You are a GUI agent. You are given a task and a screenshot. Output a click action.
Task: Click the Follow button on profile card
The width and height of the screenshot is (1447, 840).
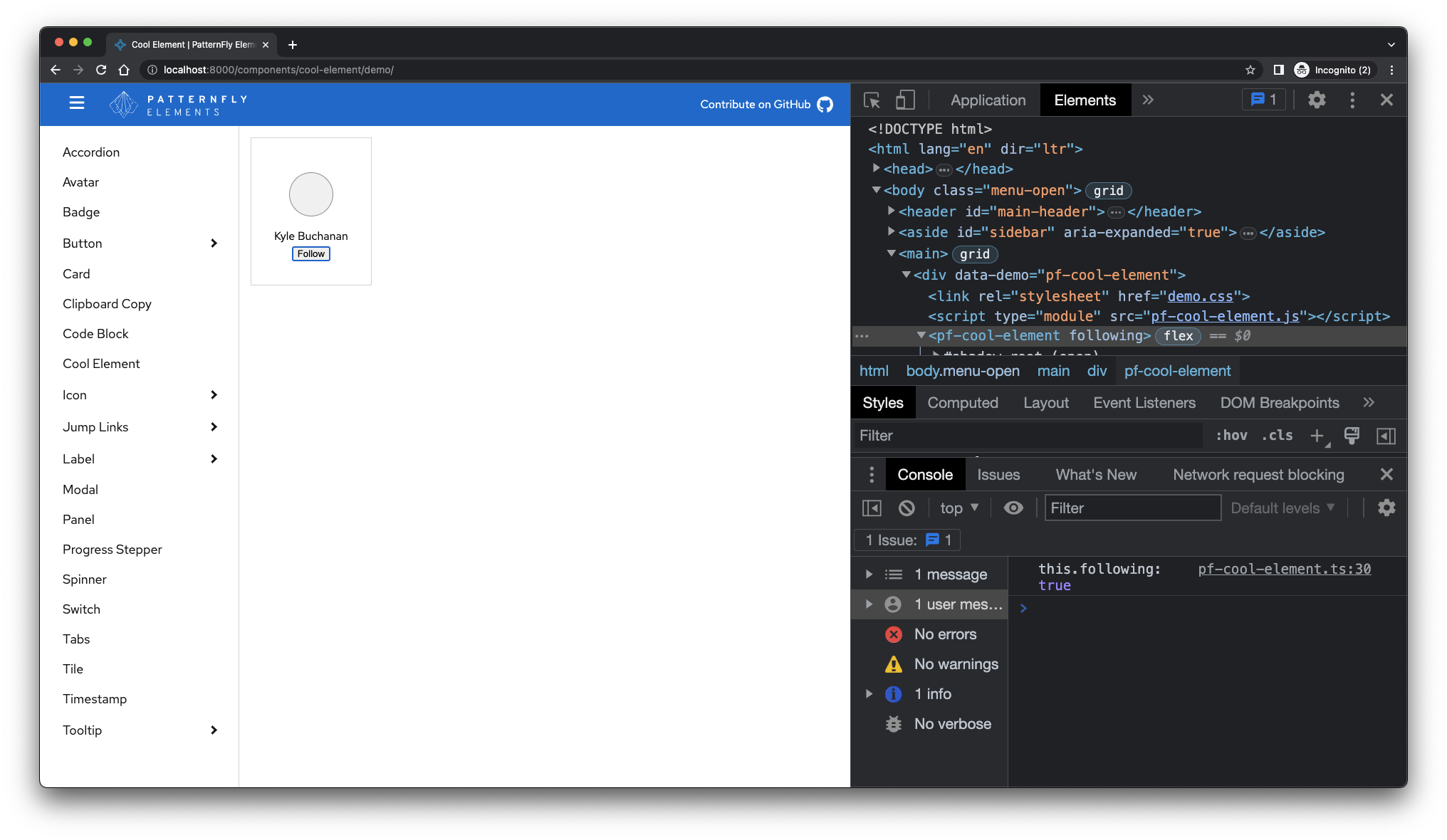tap(311, 253)
